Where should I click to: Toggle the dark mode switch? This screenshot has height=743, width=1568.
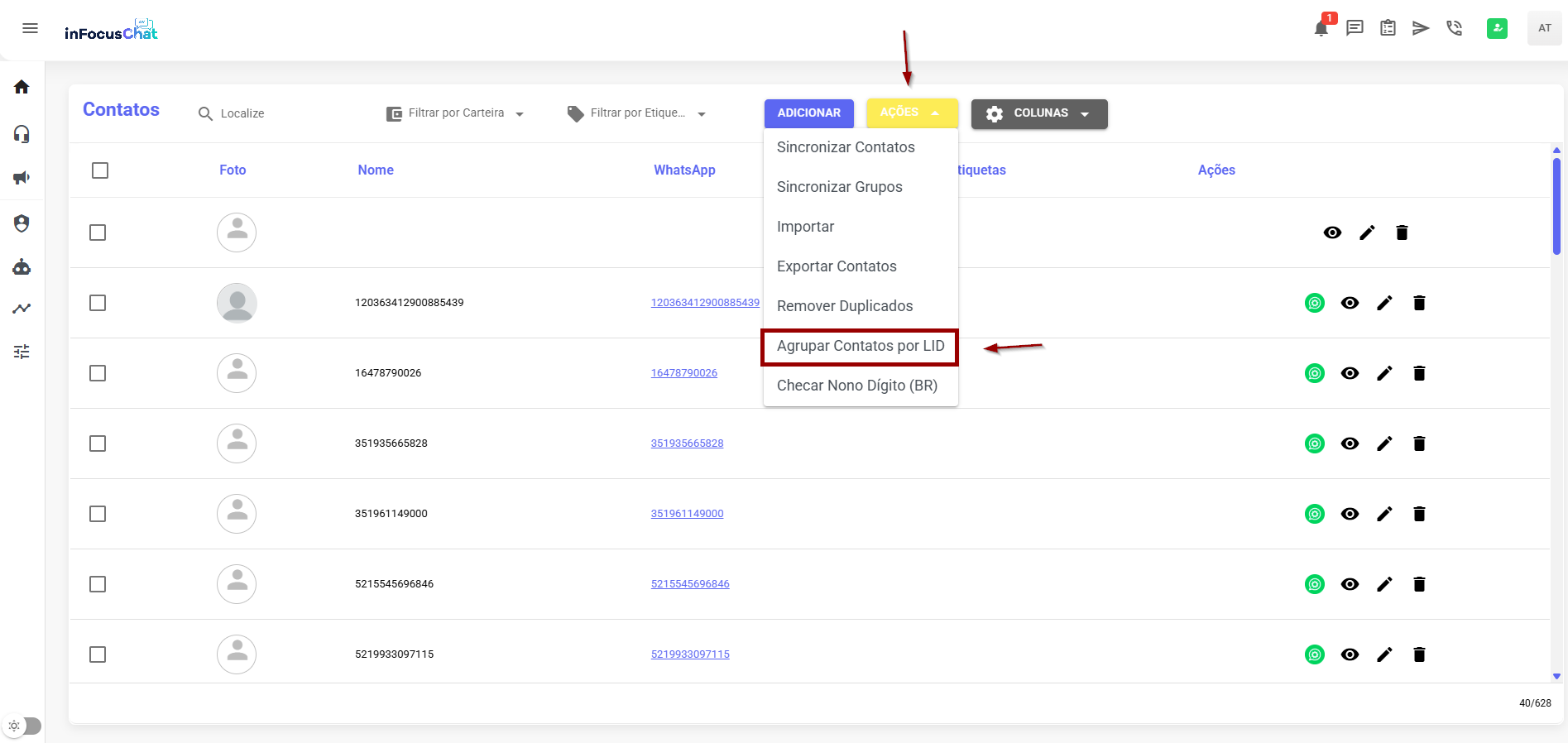[x=23, y=726]
